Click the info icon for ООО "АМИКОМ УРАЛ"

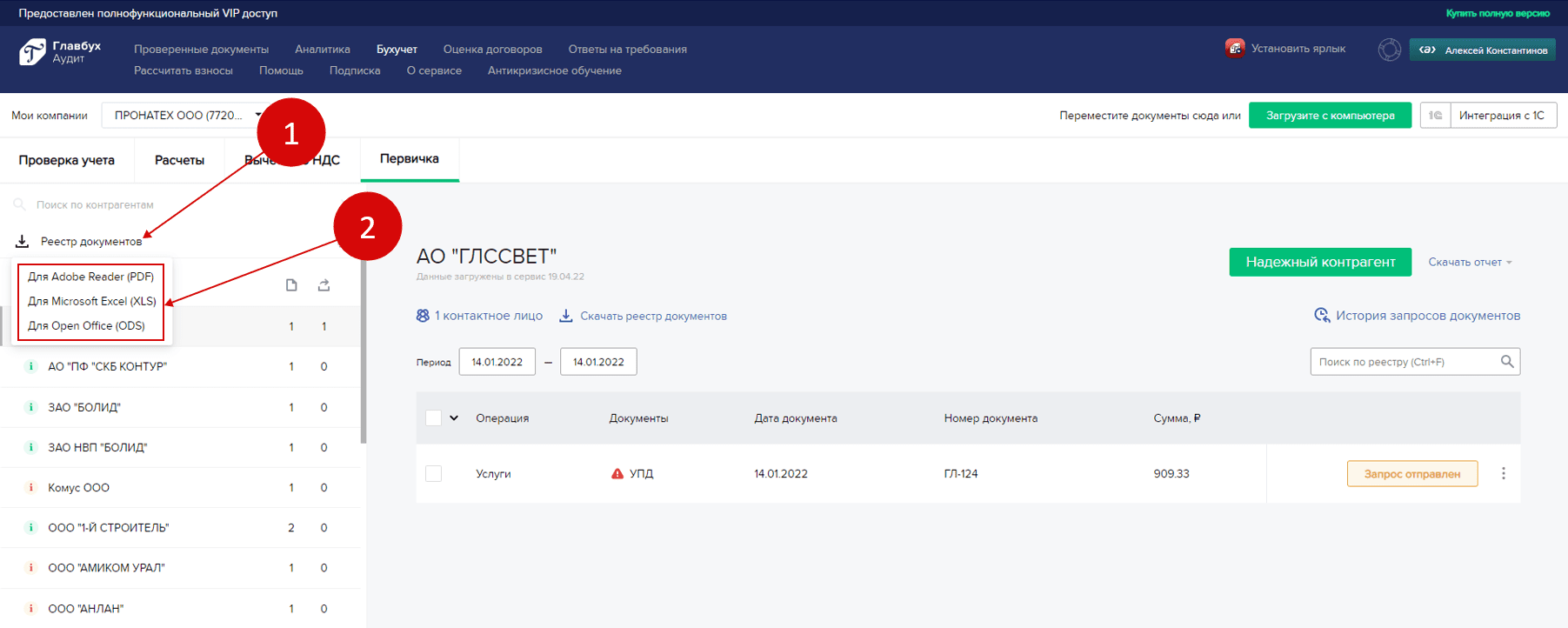[31, 567]
